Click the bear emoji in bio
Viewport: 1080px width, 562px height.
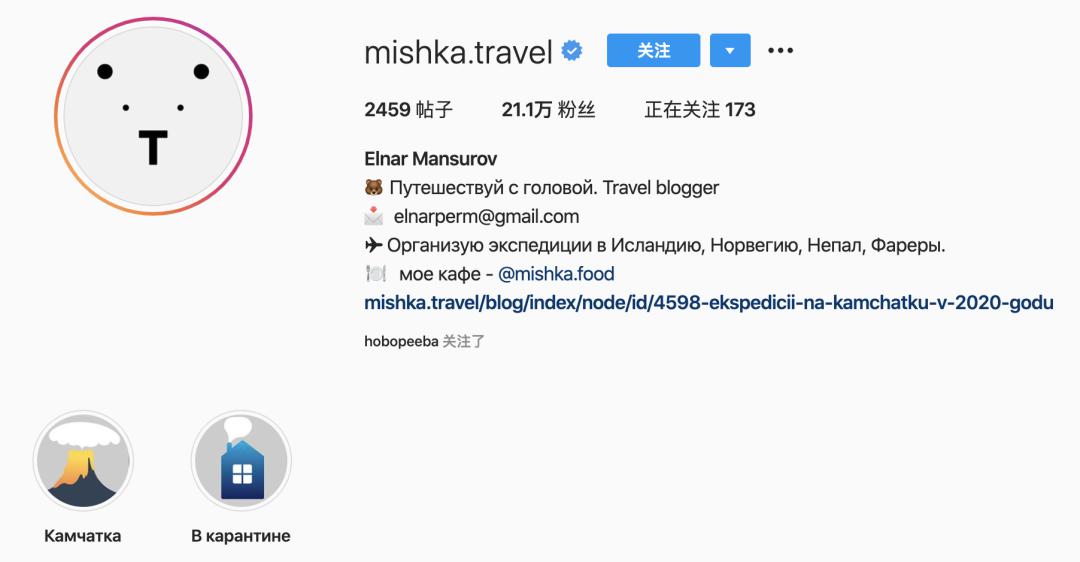[373, 187]
